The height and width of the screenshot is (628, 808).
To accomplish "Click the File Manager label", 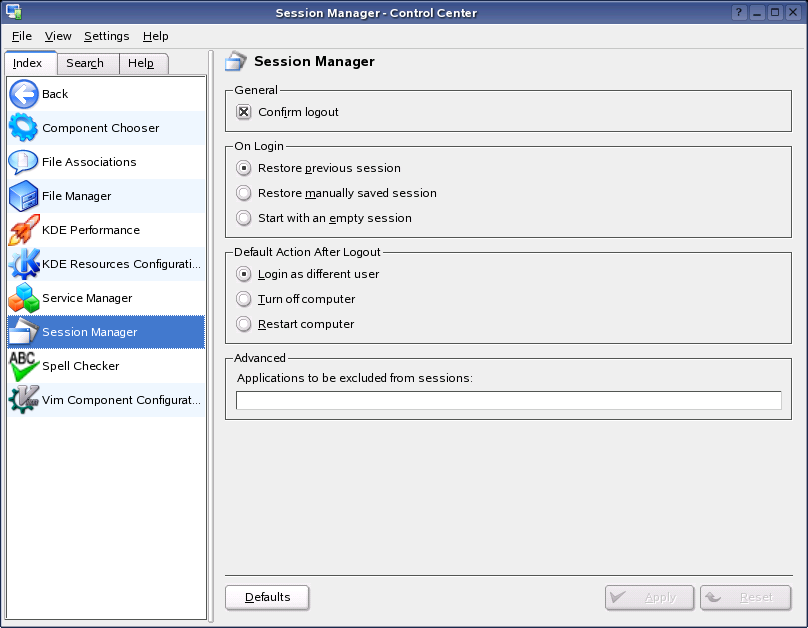I will [76, 196].
